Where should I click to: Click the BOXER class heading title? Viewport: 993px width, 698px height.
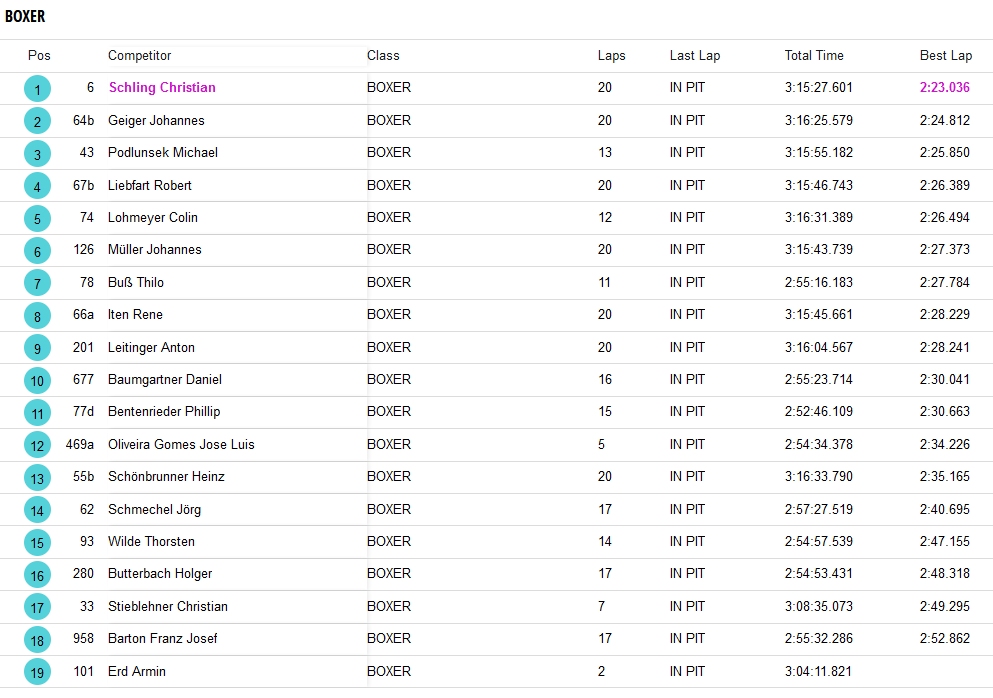point(25,17)
